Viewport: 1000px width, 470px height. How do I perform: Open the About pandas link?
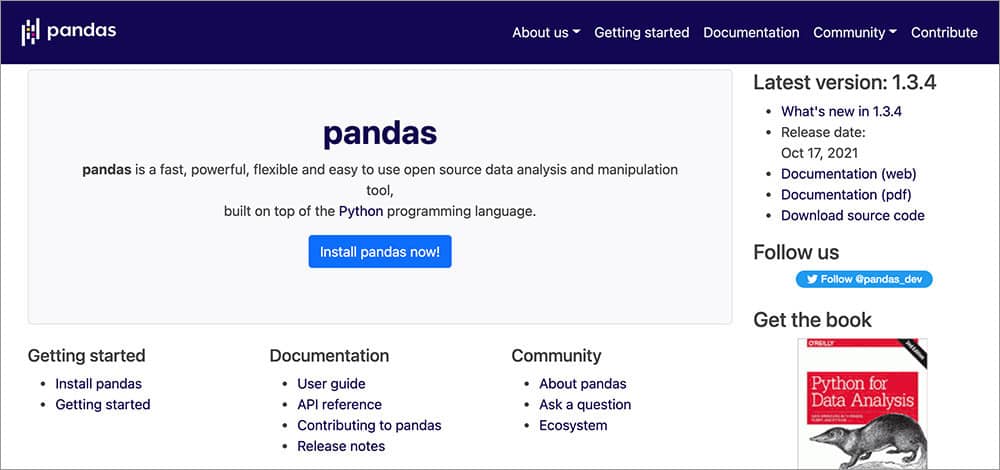pos(583,384)
